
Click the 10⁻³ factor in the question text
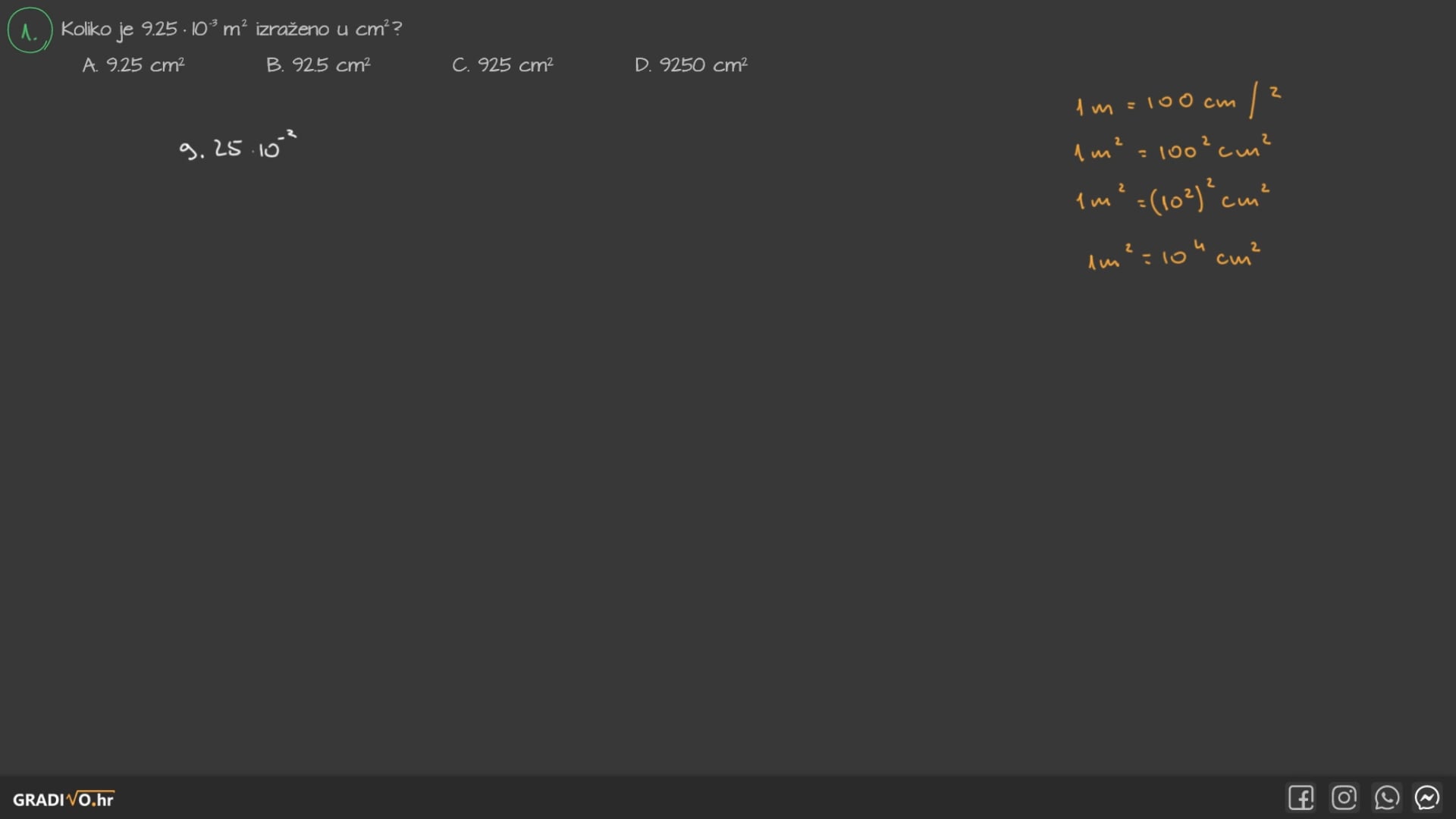click(204, 29)
